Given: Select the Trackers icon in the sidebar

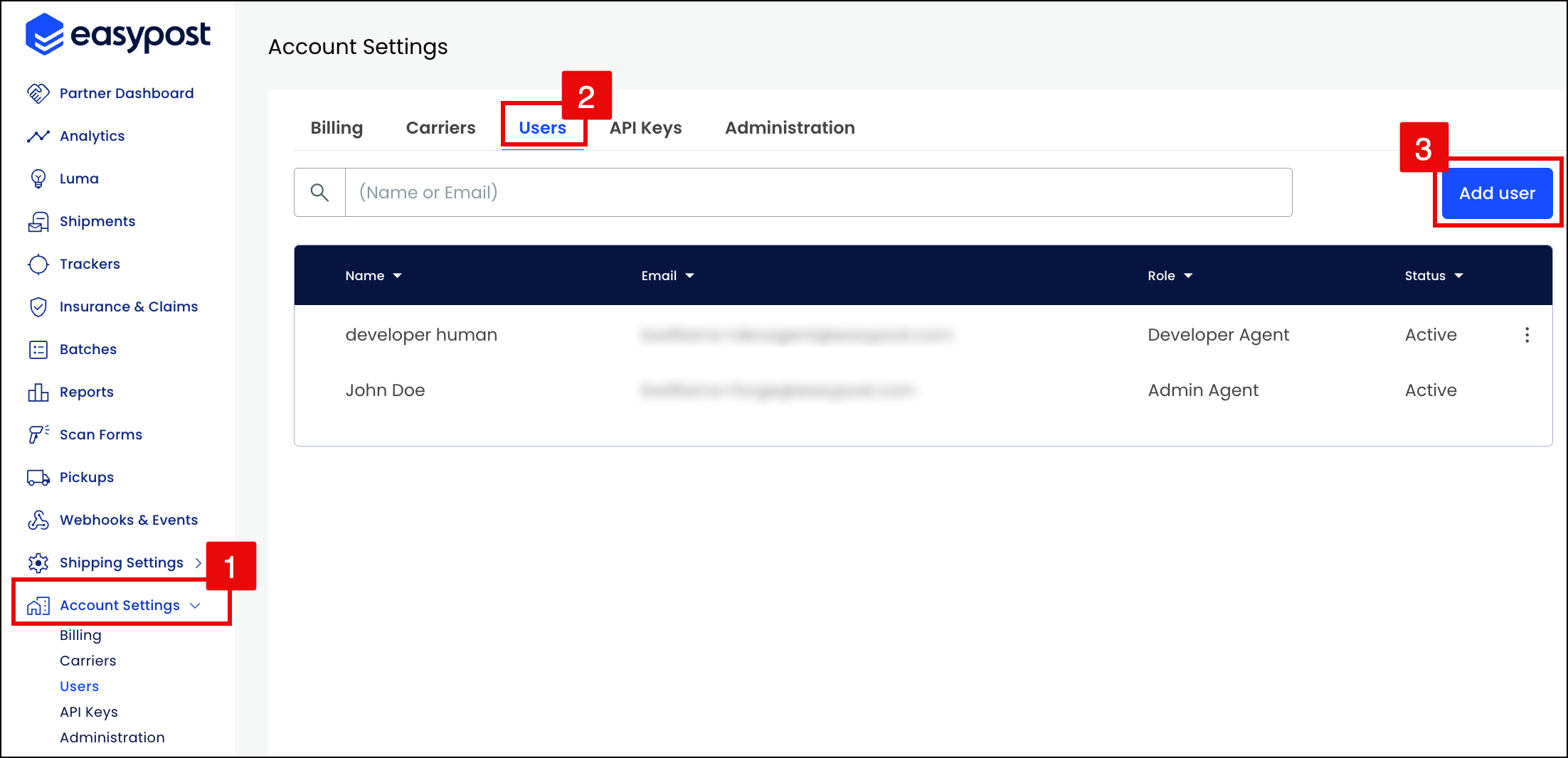Looking at the screenshot, I should (38, 263).
